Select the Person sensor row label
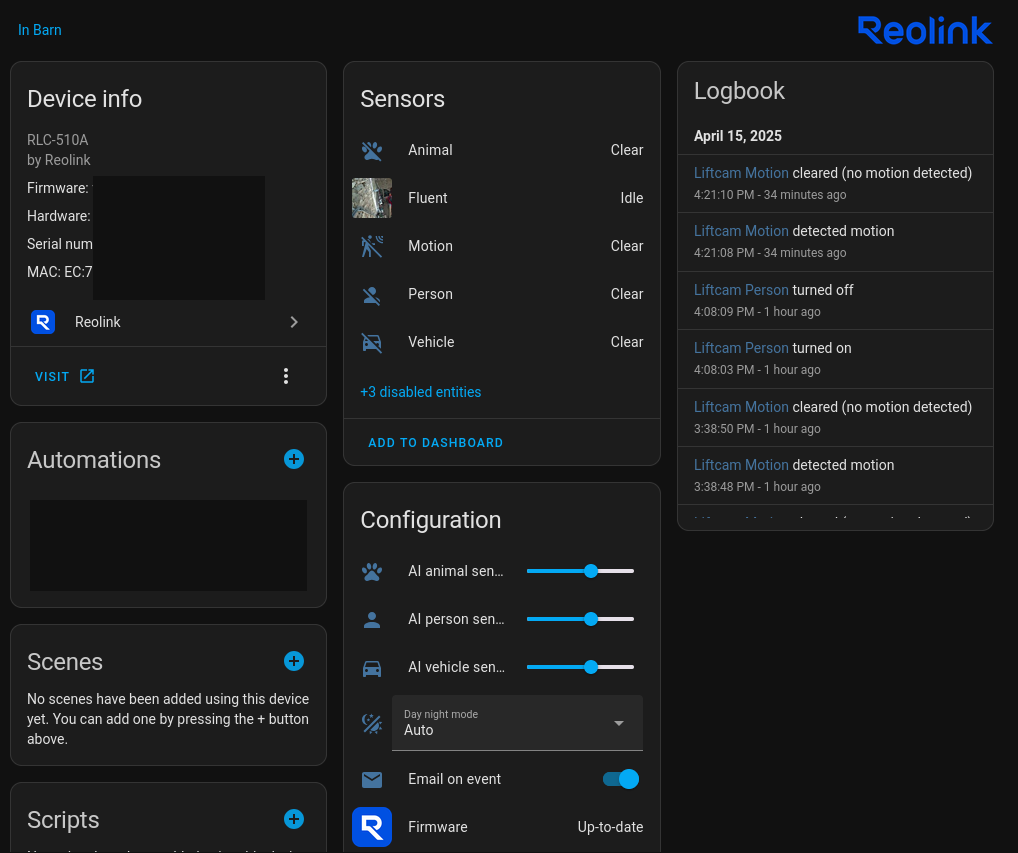Viewport: 1018px width, 853px height. coord(430,294)
